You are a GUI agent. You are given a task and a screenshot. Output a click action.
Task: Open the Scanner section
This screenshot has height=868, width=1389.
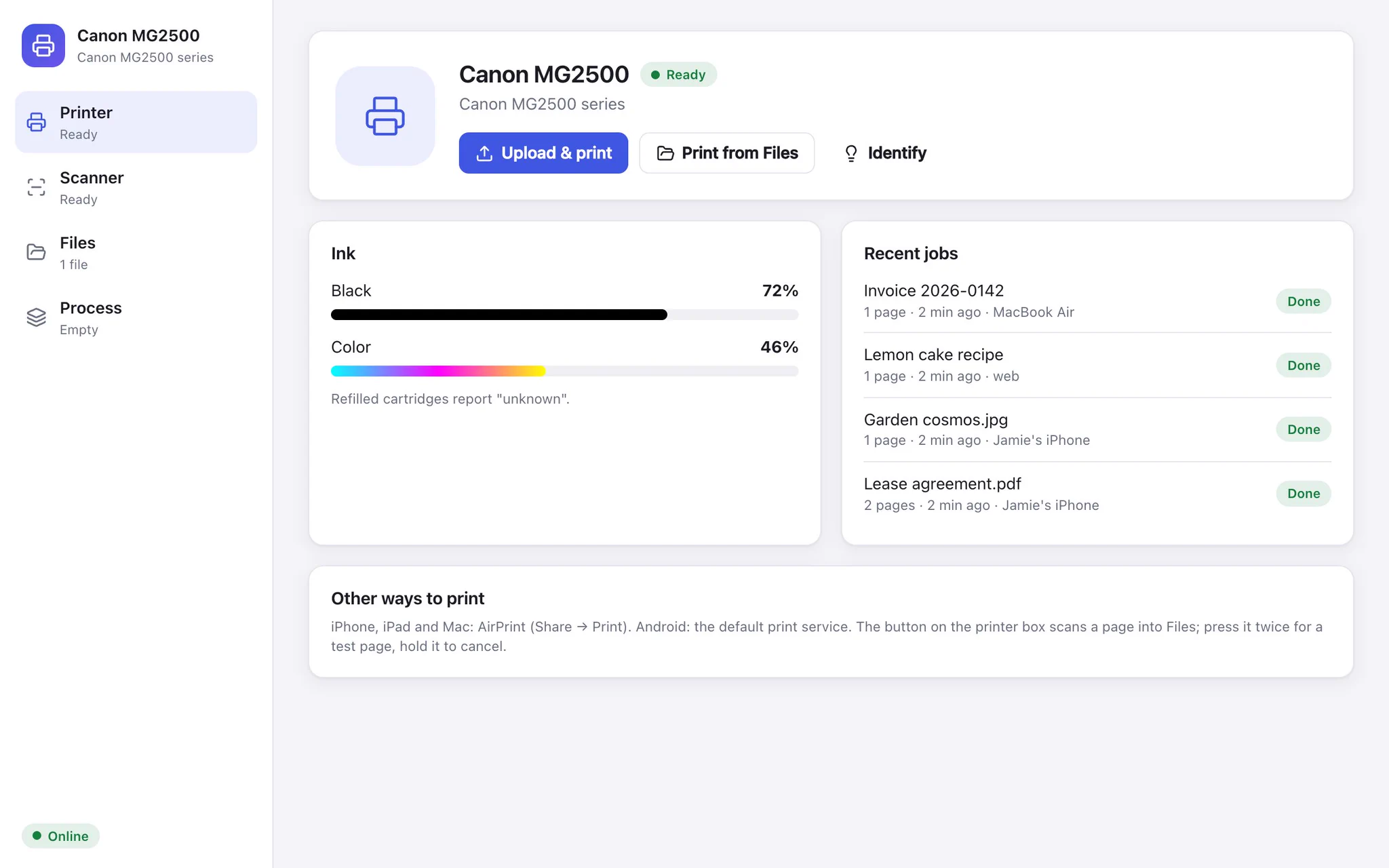pos(136,187)
